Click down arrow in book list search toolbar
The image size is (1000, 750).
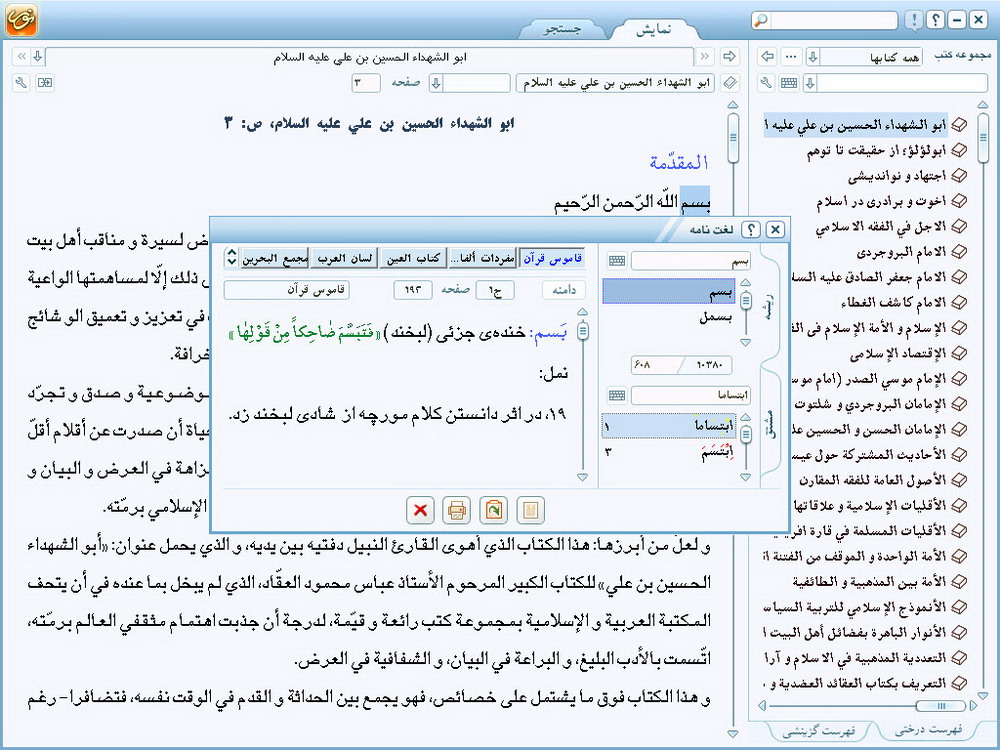click(x=810, y=83)
